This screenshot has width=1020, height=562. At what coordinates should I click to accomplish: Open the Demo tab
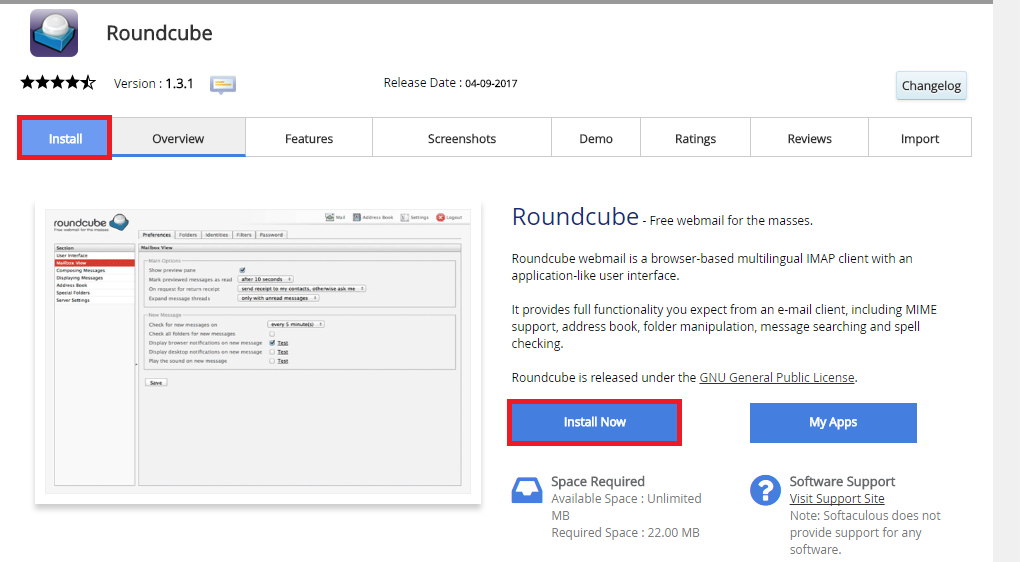coord(596,138)
